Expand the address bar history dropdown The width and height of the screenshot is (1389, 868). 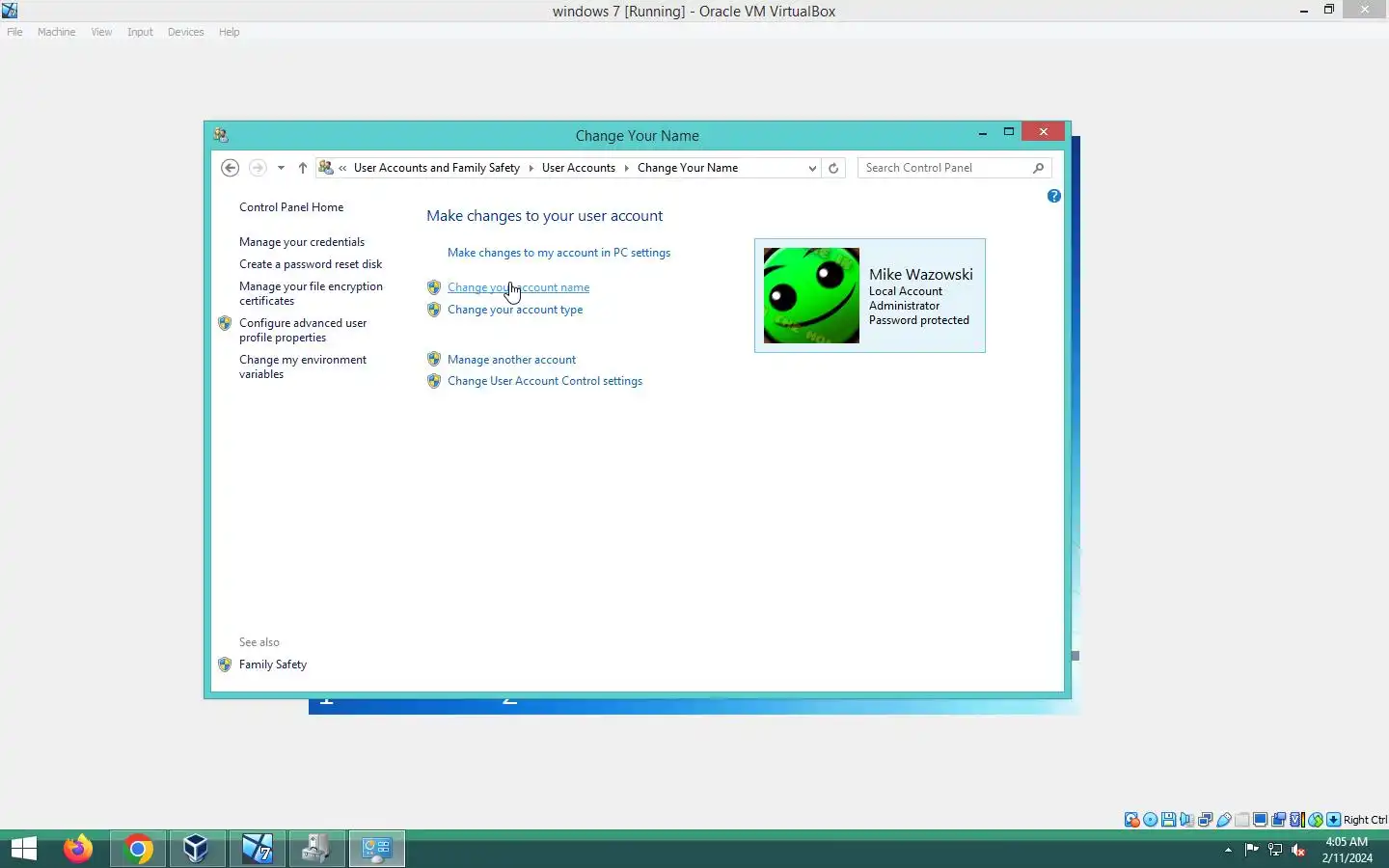tap(812, 168)
